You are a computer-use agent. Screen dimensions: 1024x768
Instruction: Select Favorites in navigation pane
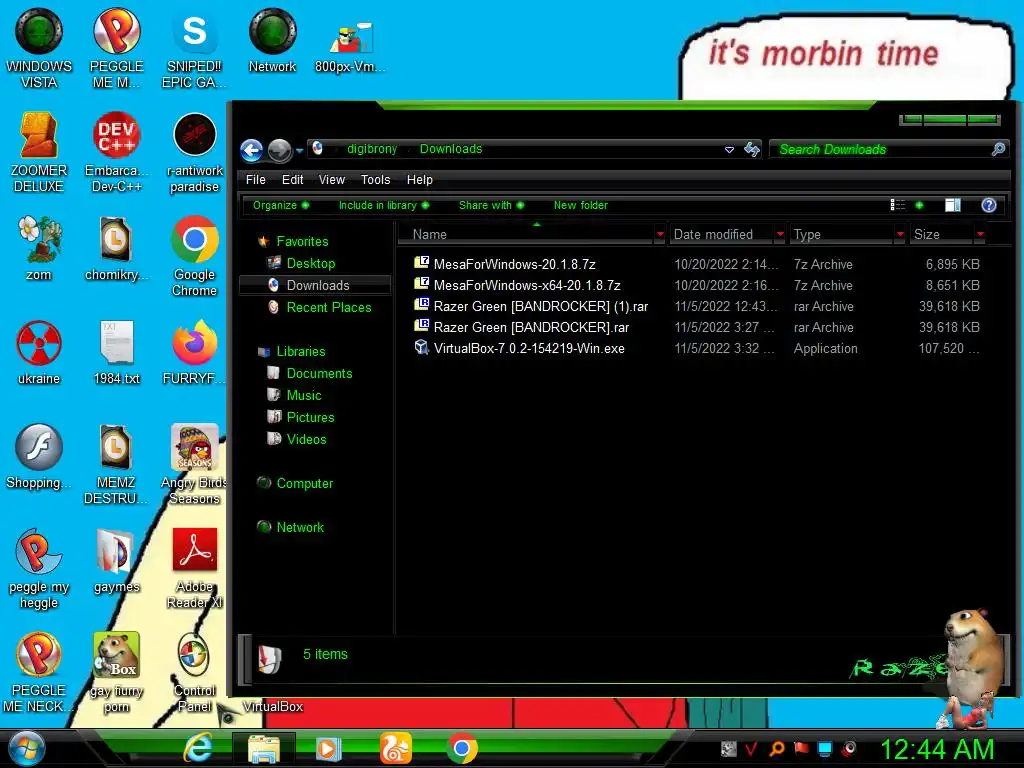pos(302,242)
